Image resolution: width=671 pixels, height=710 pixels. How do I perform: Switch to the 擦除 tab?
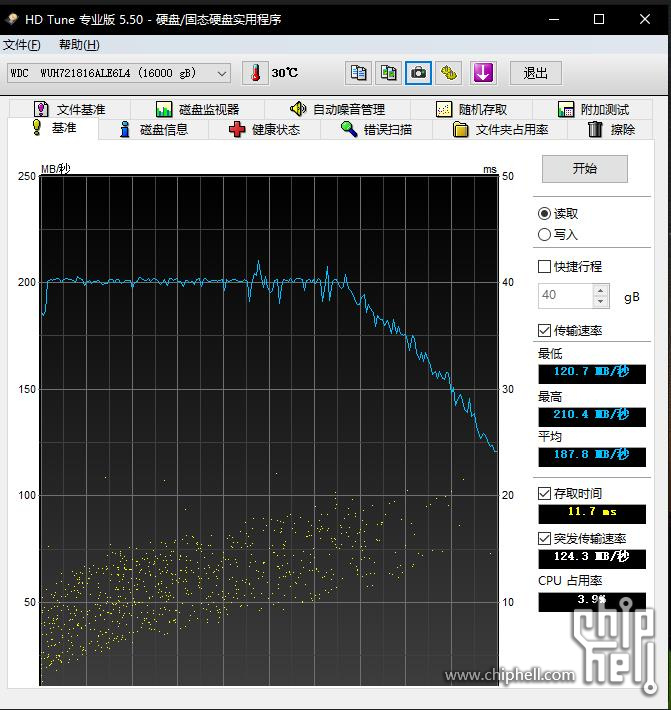(x=611, y=130)
